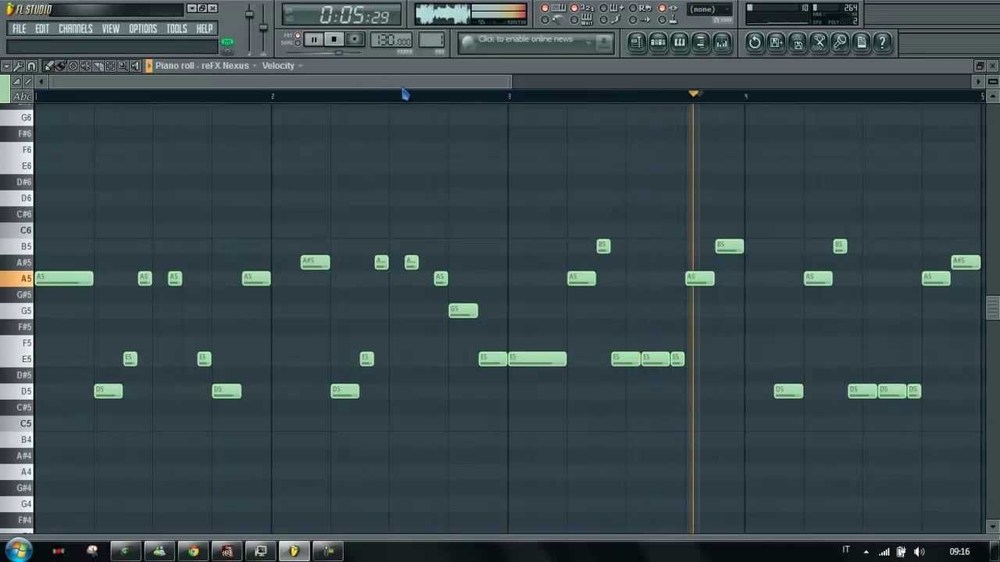Open the EDIT menu

(x=42, y=29)
